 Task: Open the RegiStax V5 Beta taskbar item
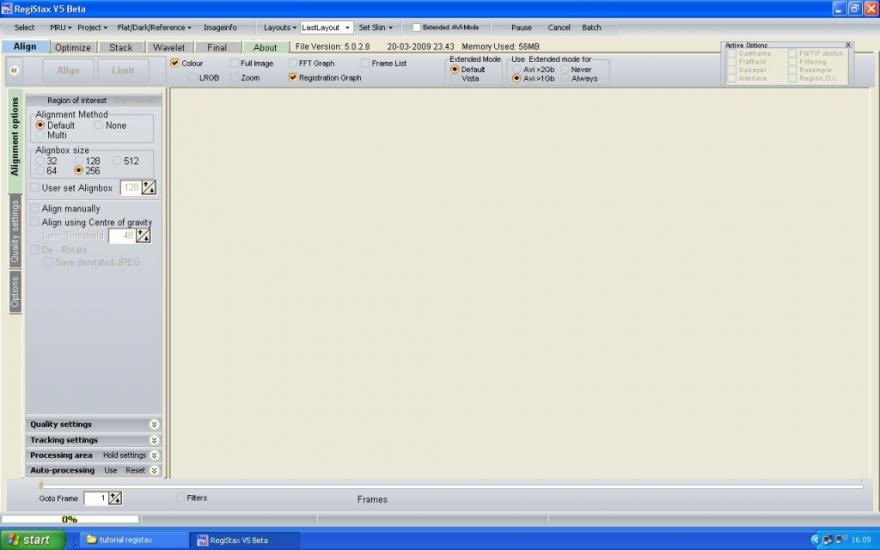click(x=244, y=540)
